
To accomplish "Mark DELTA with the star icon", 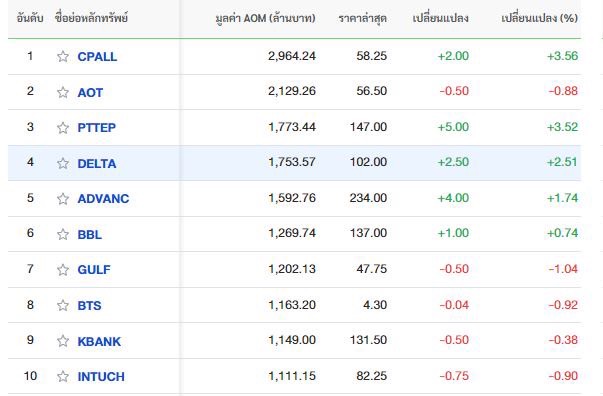I will pyautogui.click(x=63, y=163).
